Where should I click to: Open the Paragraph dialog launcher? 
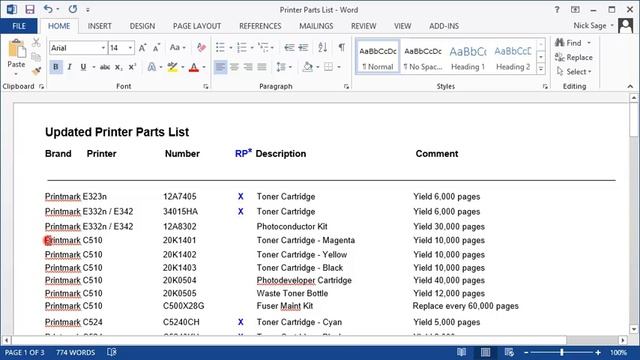click(x=346, y=87)
